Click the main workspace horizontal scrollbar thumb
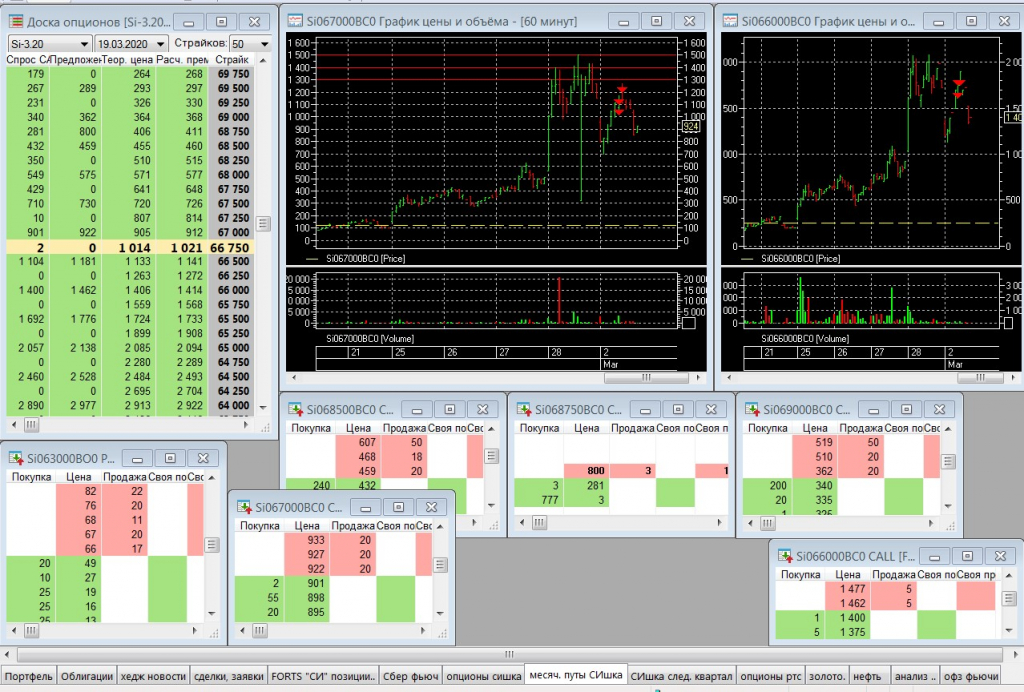The height and width of the screenshot is (692, 1024). pyautogui.click(x=509, y=654)
